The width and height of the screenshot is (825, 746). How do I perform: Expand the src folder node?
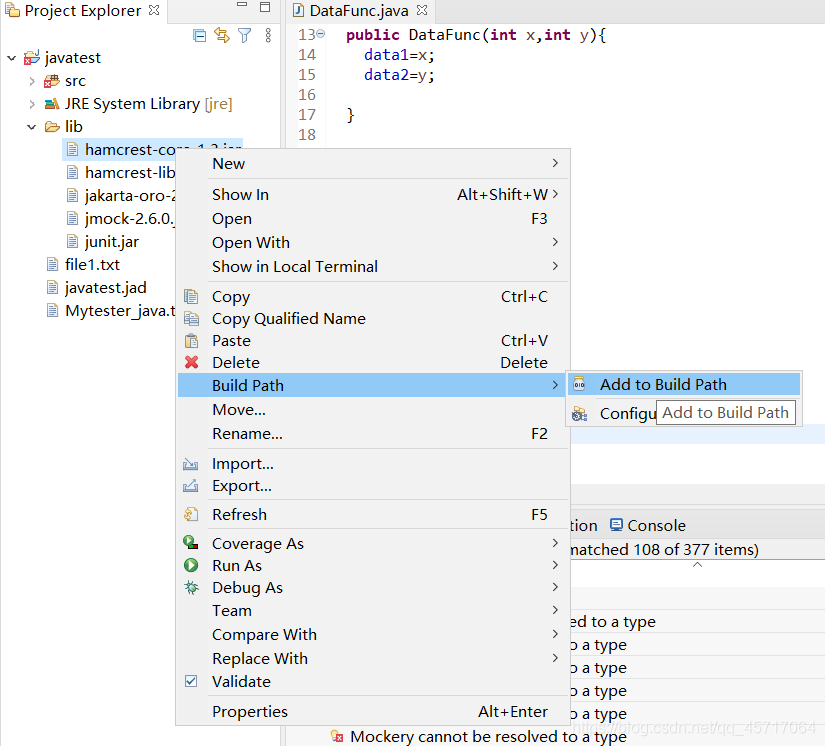coord(32,81)
